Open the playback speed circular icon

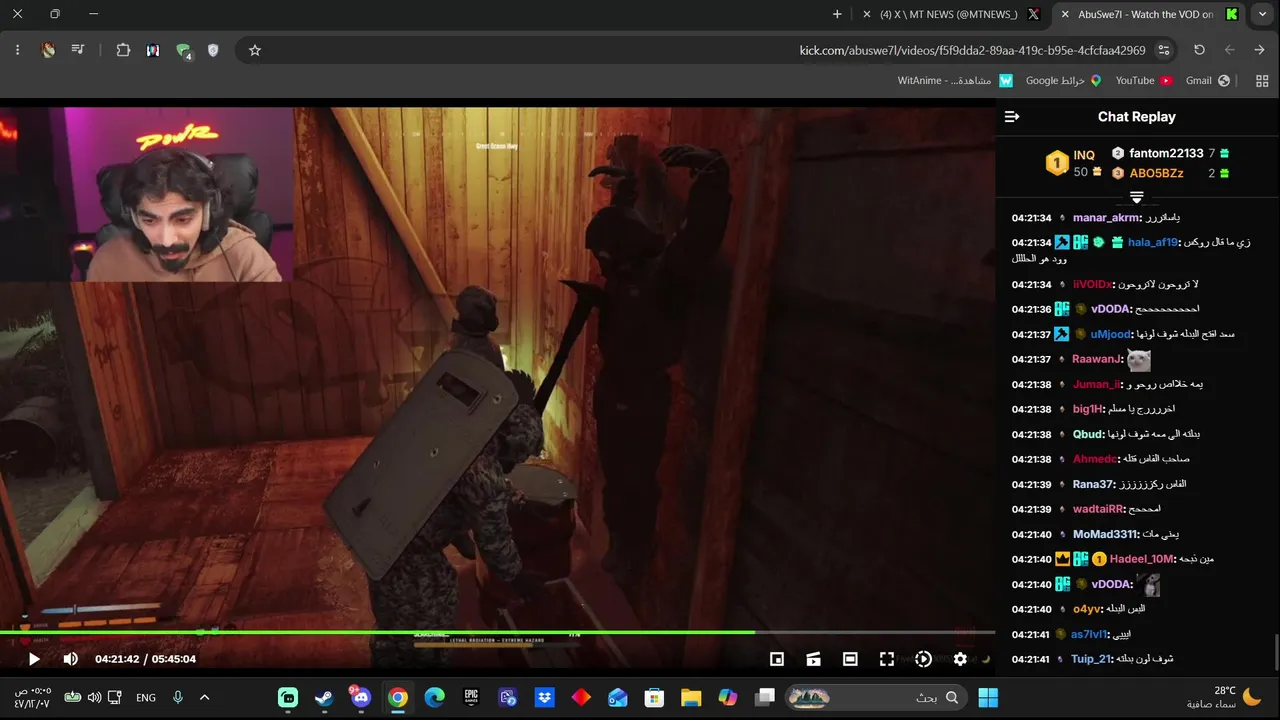[x=923, y=659]
